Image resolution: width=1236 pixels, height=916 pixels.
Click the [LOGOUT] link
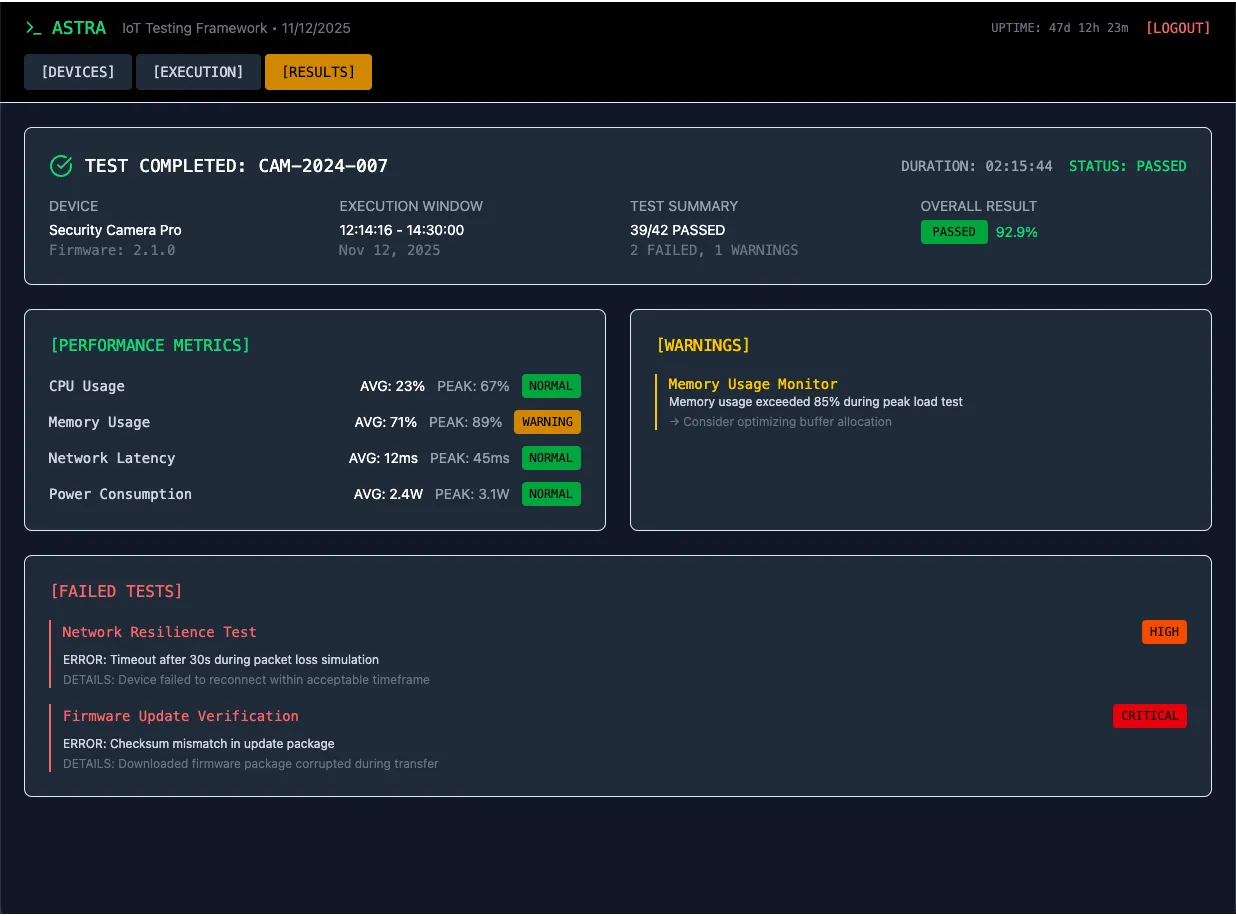point(1178,28)
